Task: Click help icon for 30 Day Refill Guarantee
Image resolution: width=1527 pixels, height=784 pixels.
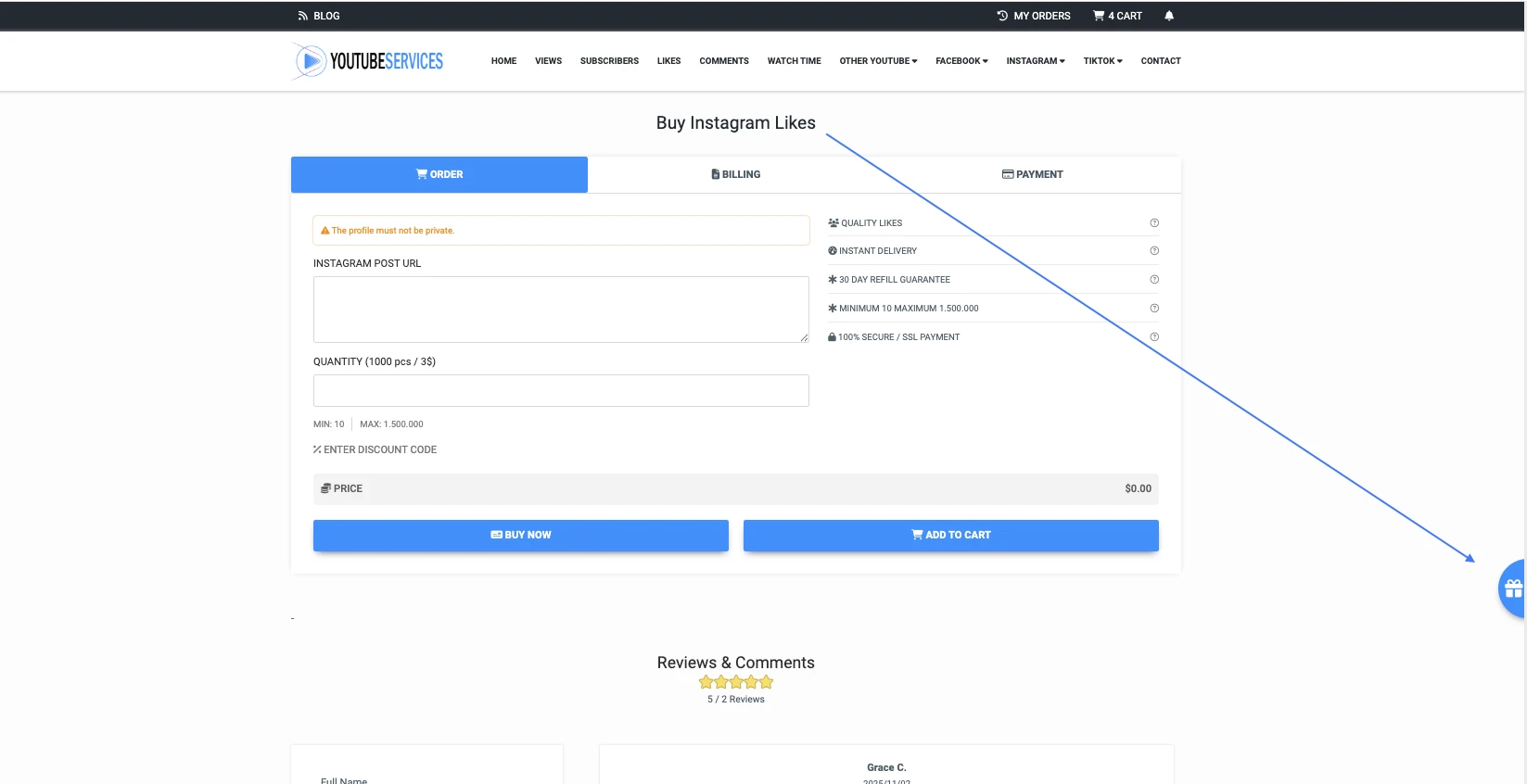Action: pos(1154,280)
